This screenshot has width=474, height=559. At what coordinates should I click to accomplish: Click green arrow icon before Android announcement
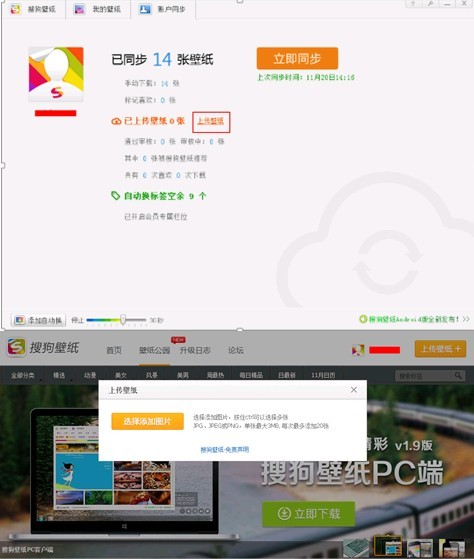(363, 319)
